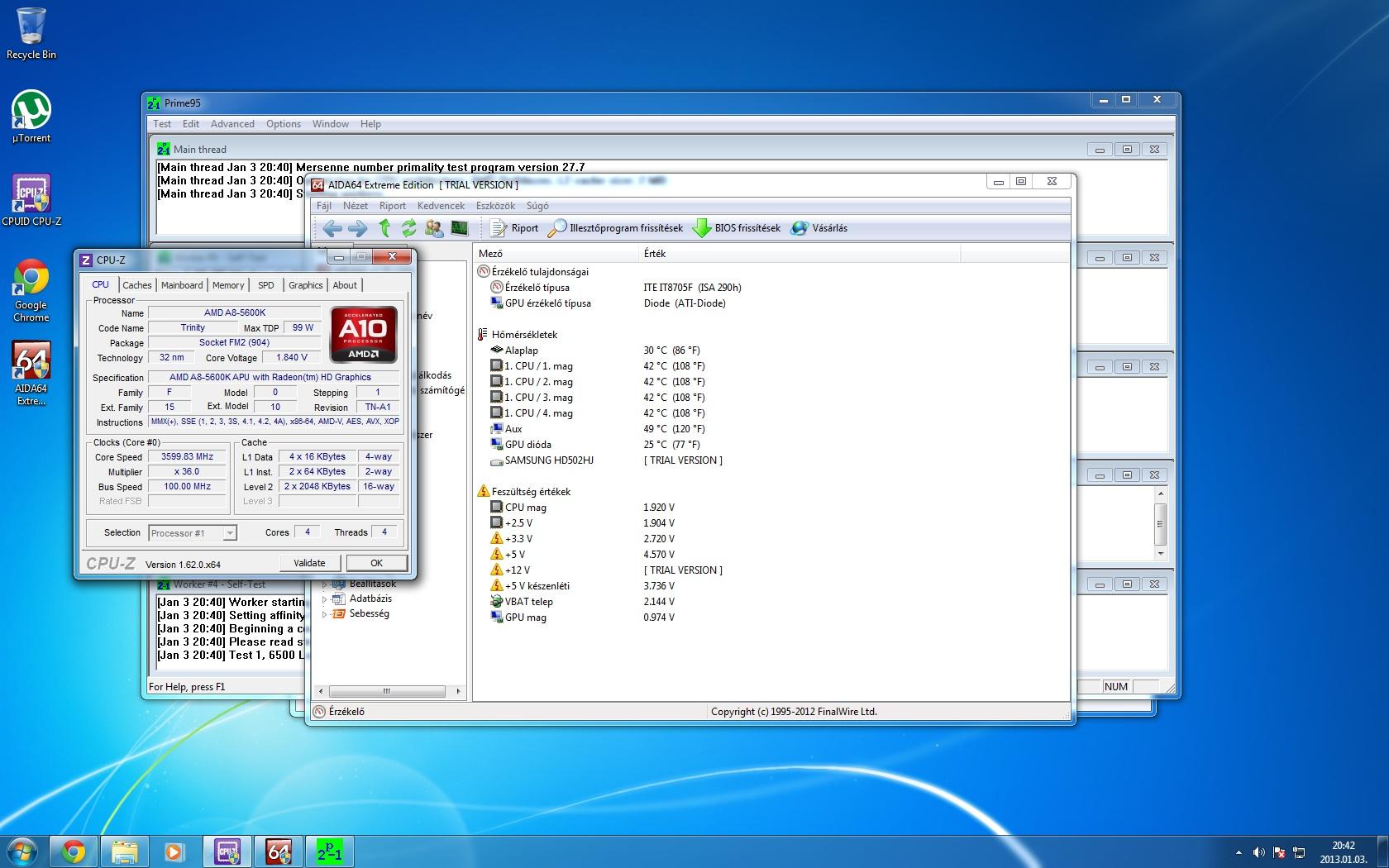1389x868 pixels.
Task: Open the Window menu in Prime95
Action: point(331,124)
